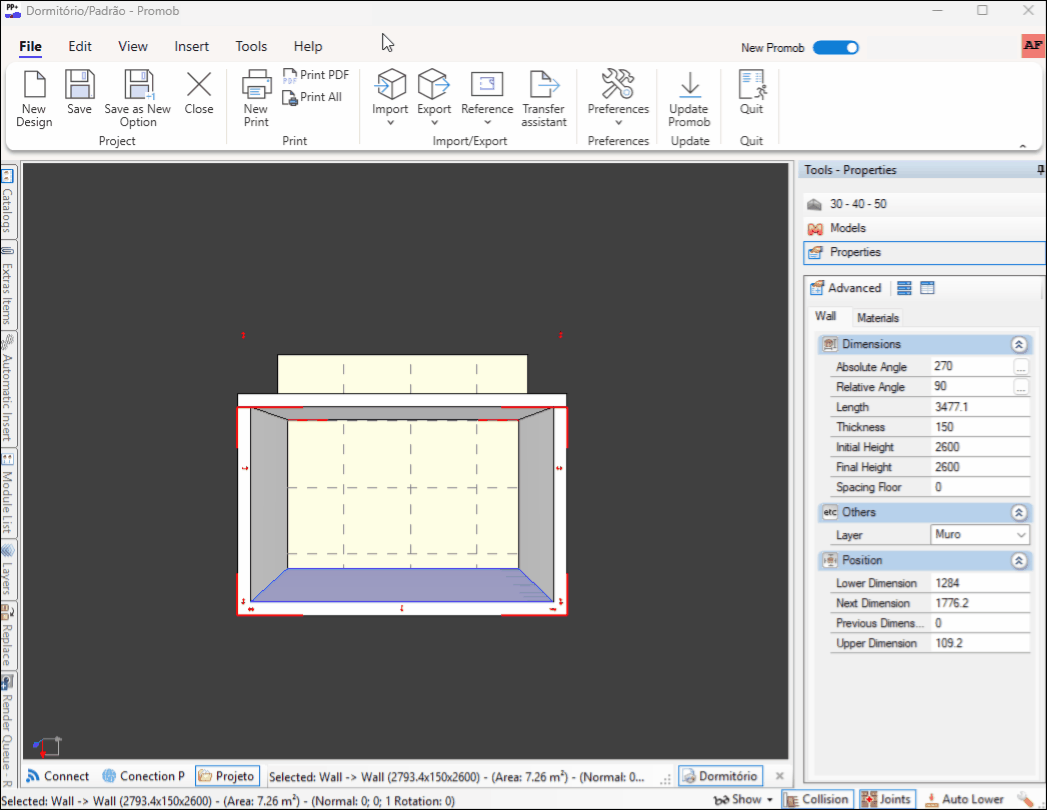Collapse the Dimensions section
The width and height of the screenshot is (1047, 810).
coord(1018,344)
